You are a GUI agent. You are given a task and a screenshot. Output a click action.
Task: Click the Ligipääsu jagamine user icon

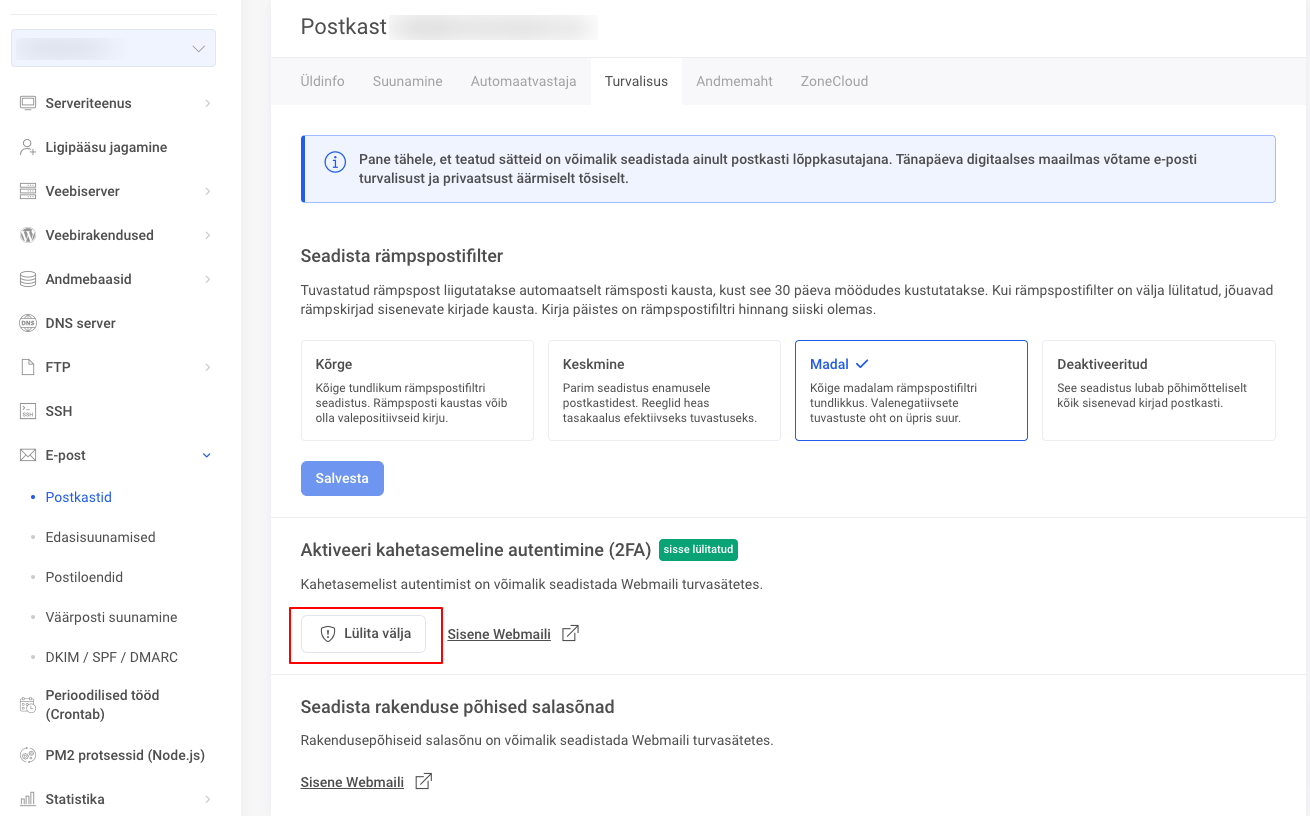coord(28,147)
